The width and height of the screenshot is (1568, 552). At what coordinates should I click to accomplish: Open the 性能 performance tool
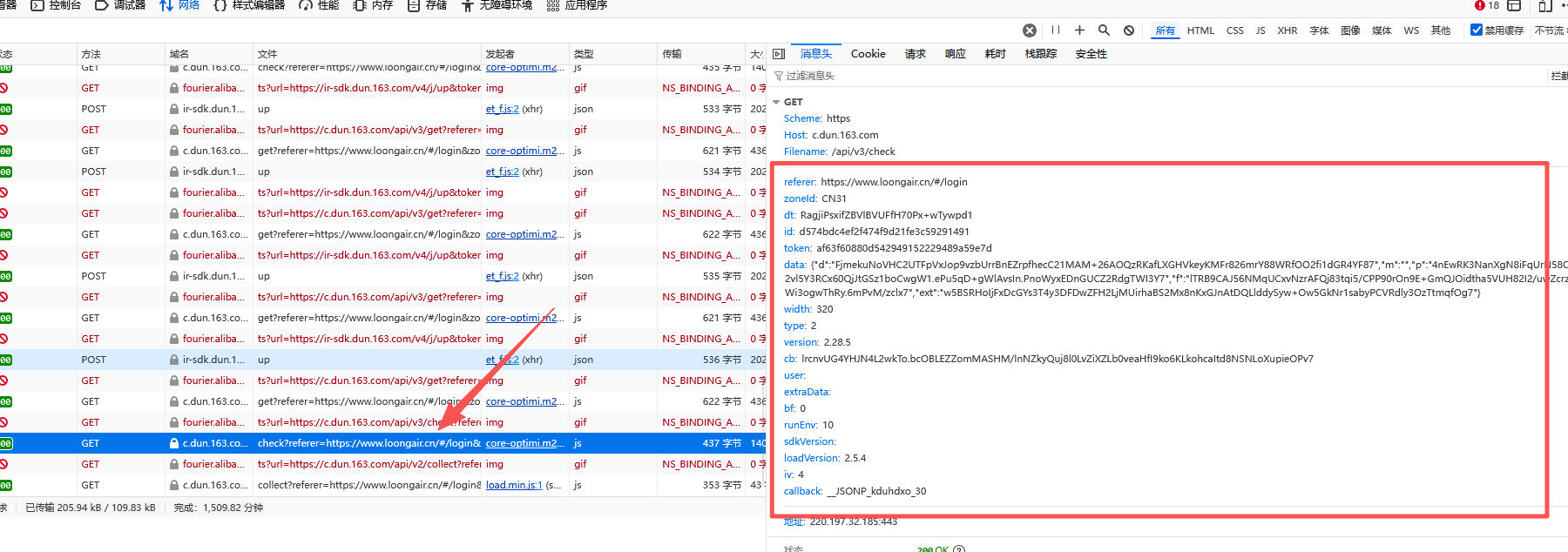(319, 5)
